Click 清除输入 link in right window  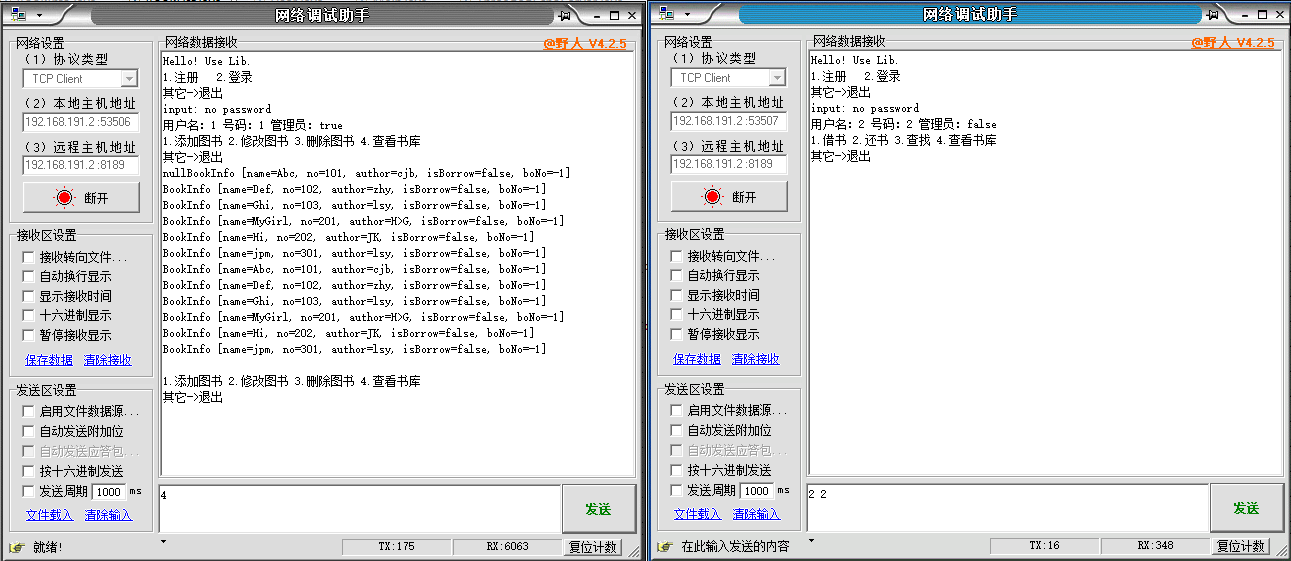coord(756,514)
